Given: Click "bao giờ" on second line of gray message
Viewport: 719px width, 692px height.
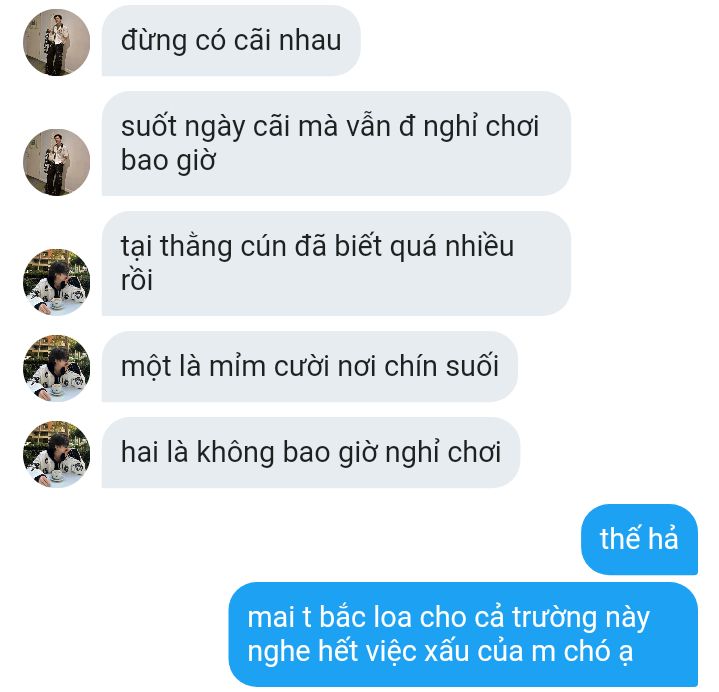Looking at the screenshot, I should [168, 161].
